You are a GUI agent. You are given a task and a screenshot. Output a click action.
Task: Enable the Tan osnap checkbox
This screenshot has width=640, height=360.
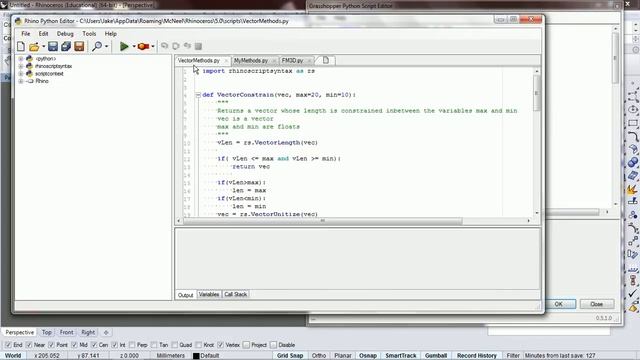coord(154,345)
